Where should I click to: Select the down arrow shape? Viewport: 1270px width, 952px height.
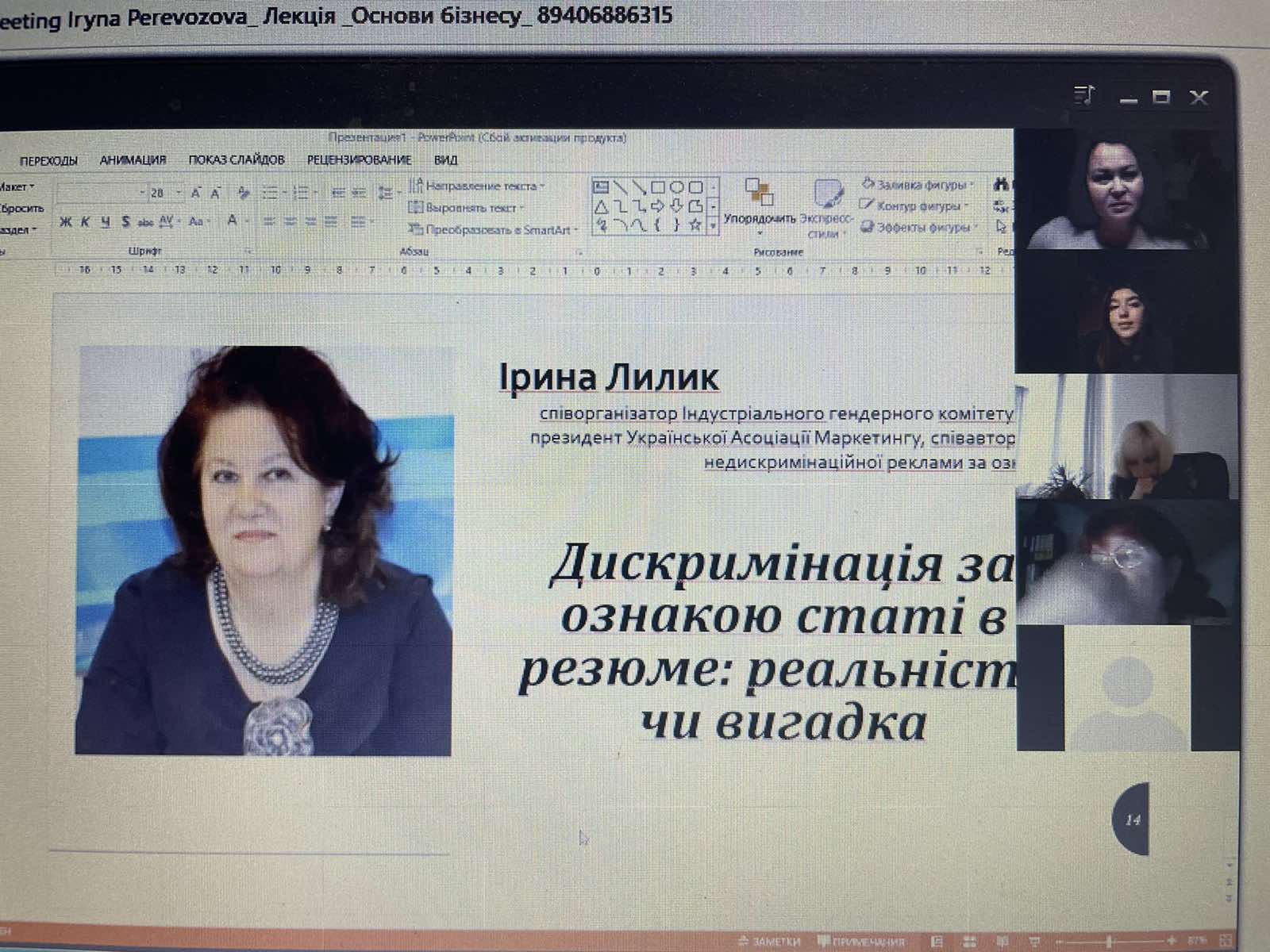click(676, 206)
